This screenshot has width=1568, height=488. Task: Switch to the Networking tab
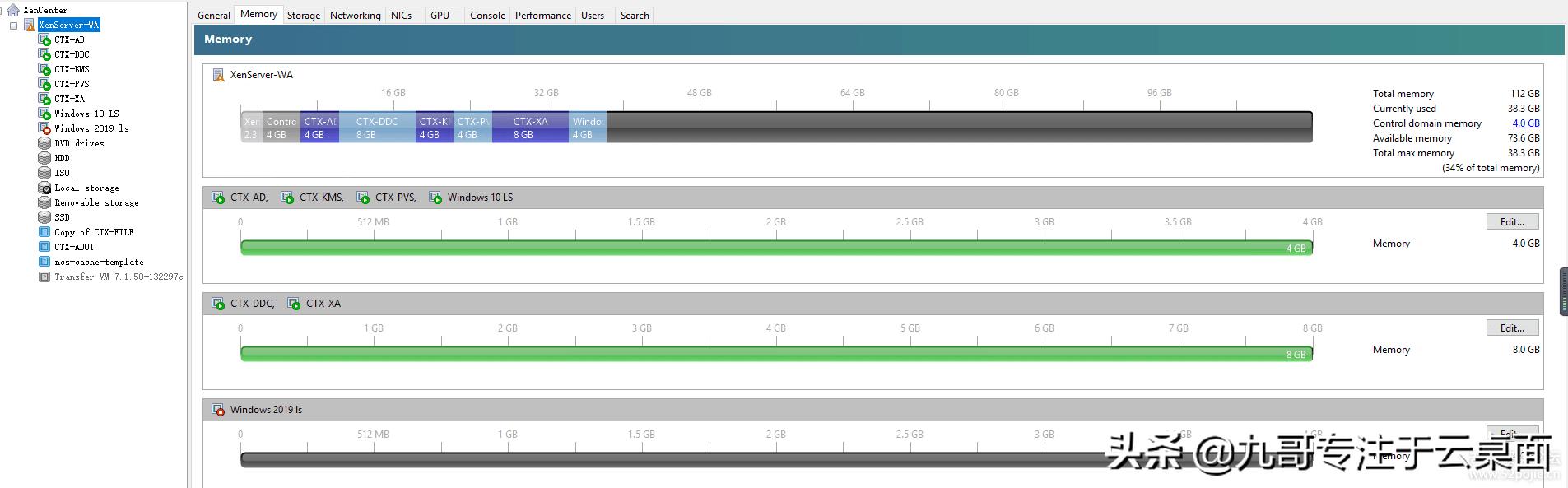coord(355,15)
